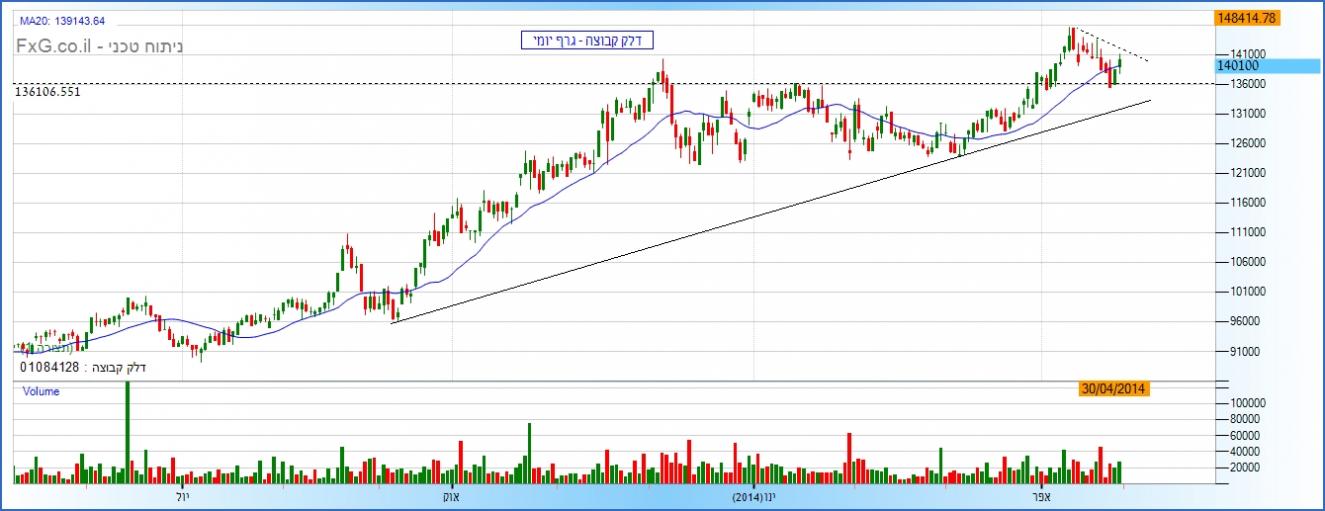Select the boxed Hebrew chart title
The height and width of the screenshot is (511, 1325).
[587, 40]
